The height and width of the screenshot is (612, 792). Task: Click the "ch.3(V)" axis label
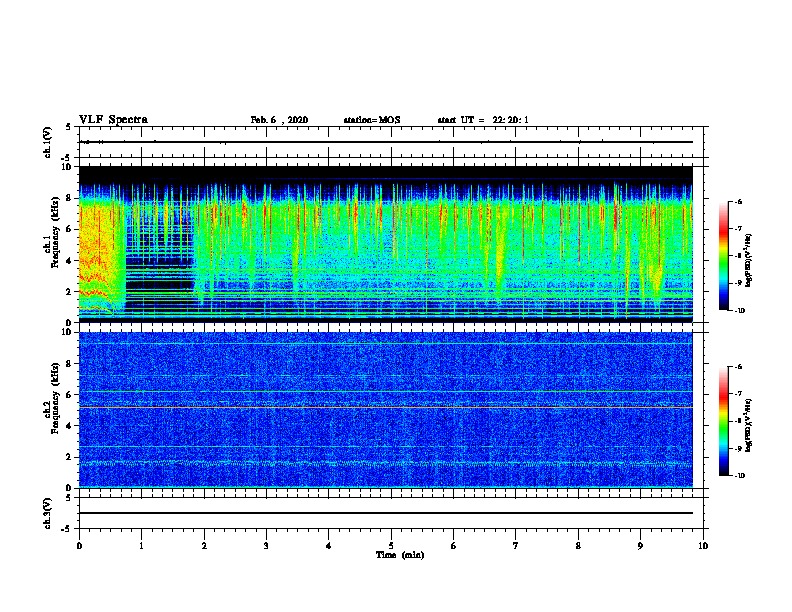(x=48, y=513)
